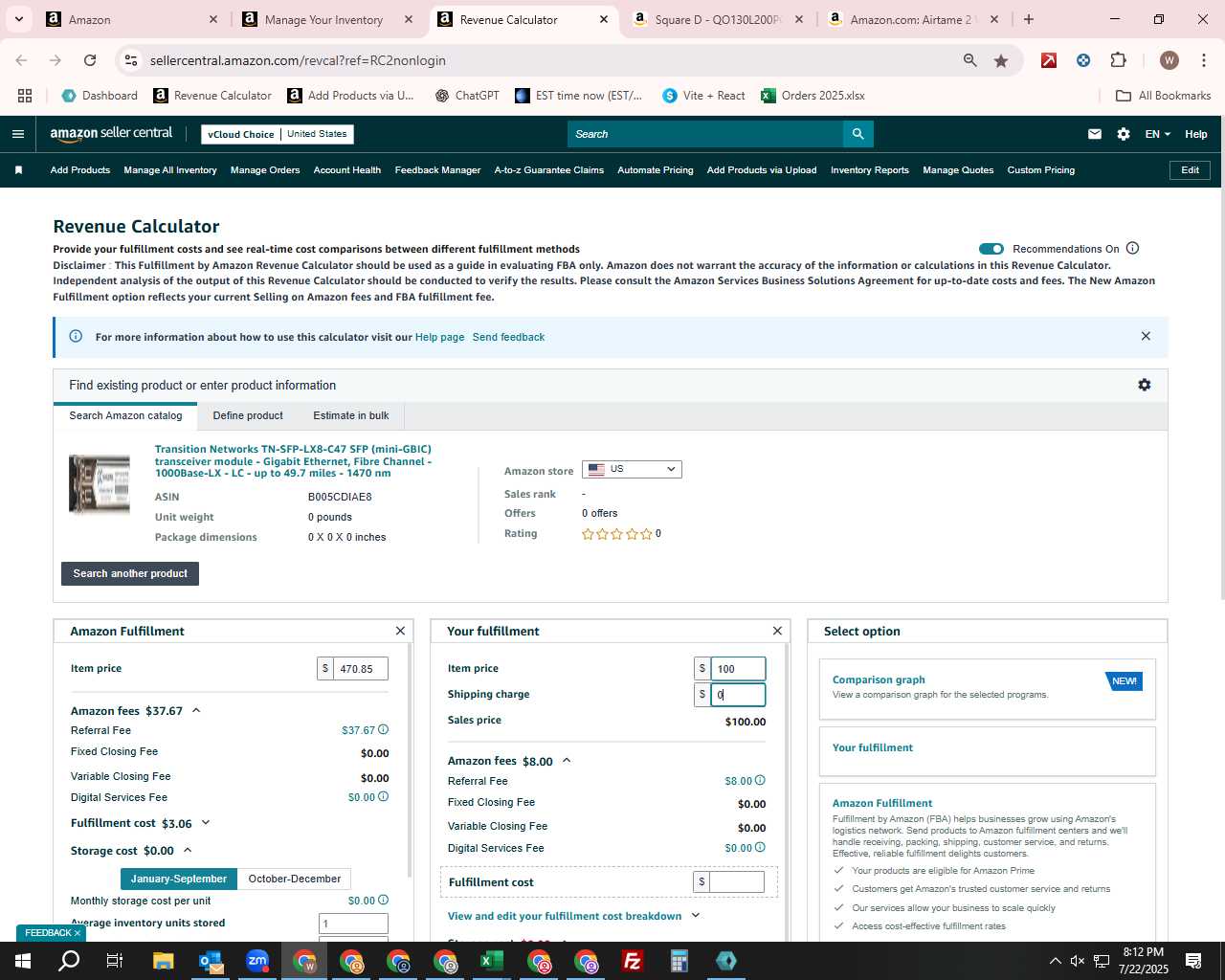Click the Send feedback link
The height and width of the screenshot is (980, 1225).
point(508,337)
